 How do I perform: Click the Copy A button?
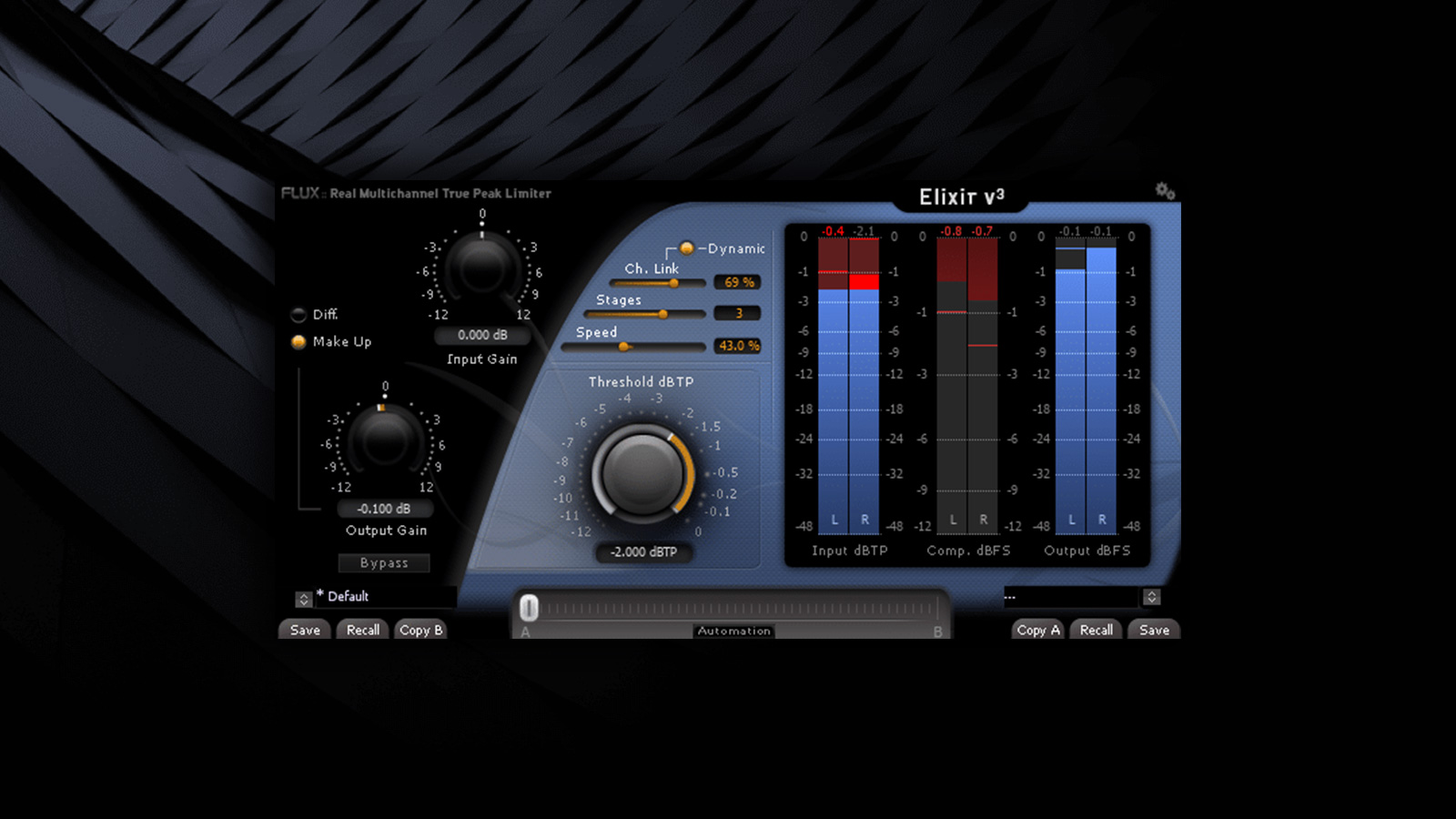[x=1037, y=630]
